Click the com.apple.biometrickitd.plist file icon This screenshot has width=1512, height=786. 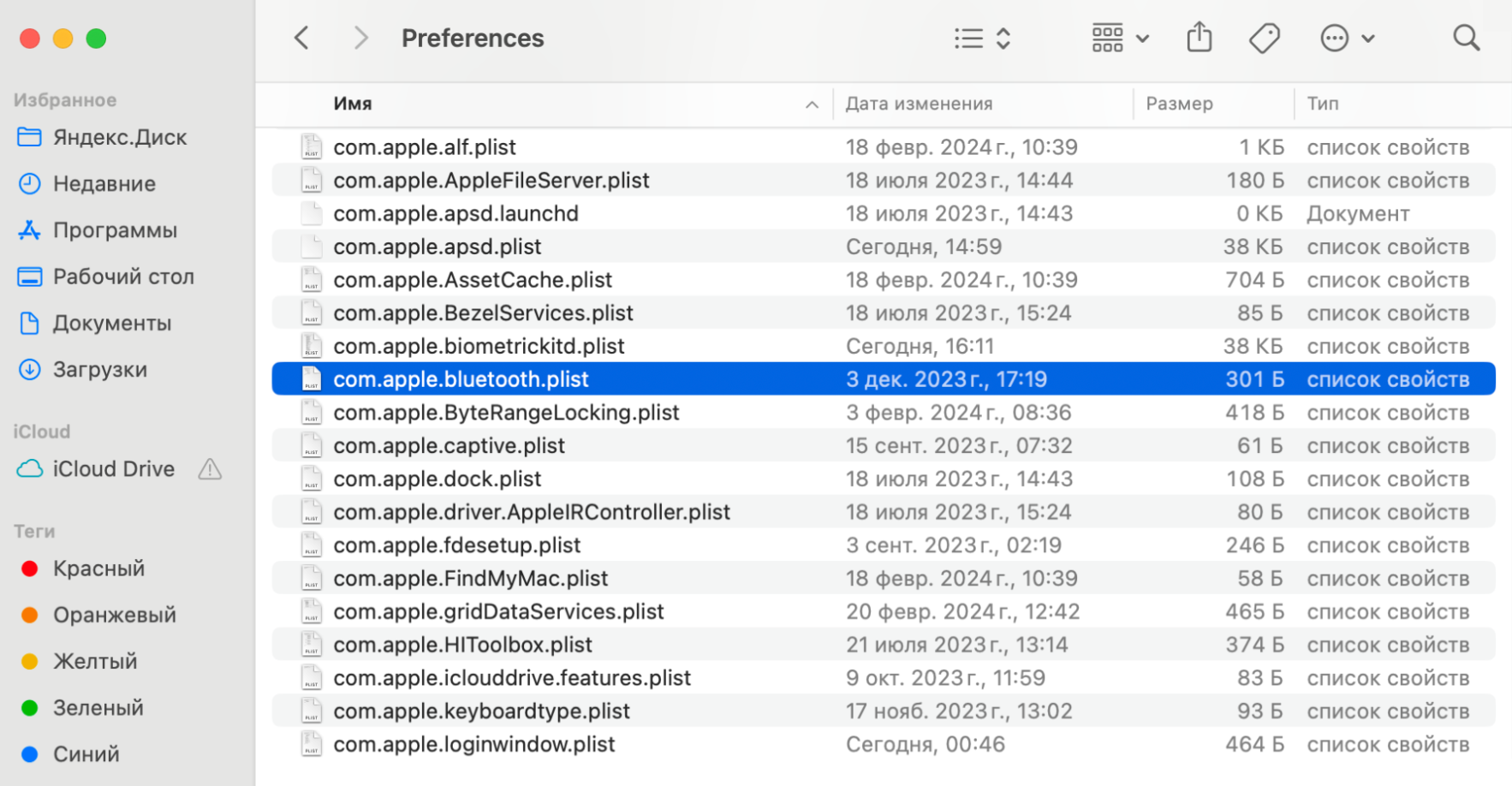312,346
